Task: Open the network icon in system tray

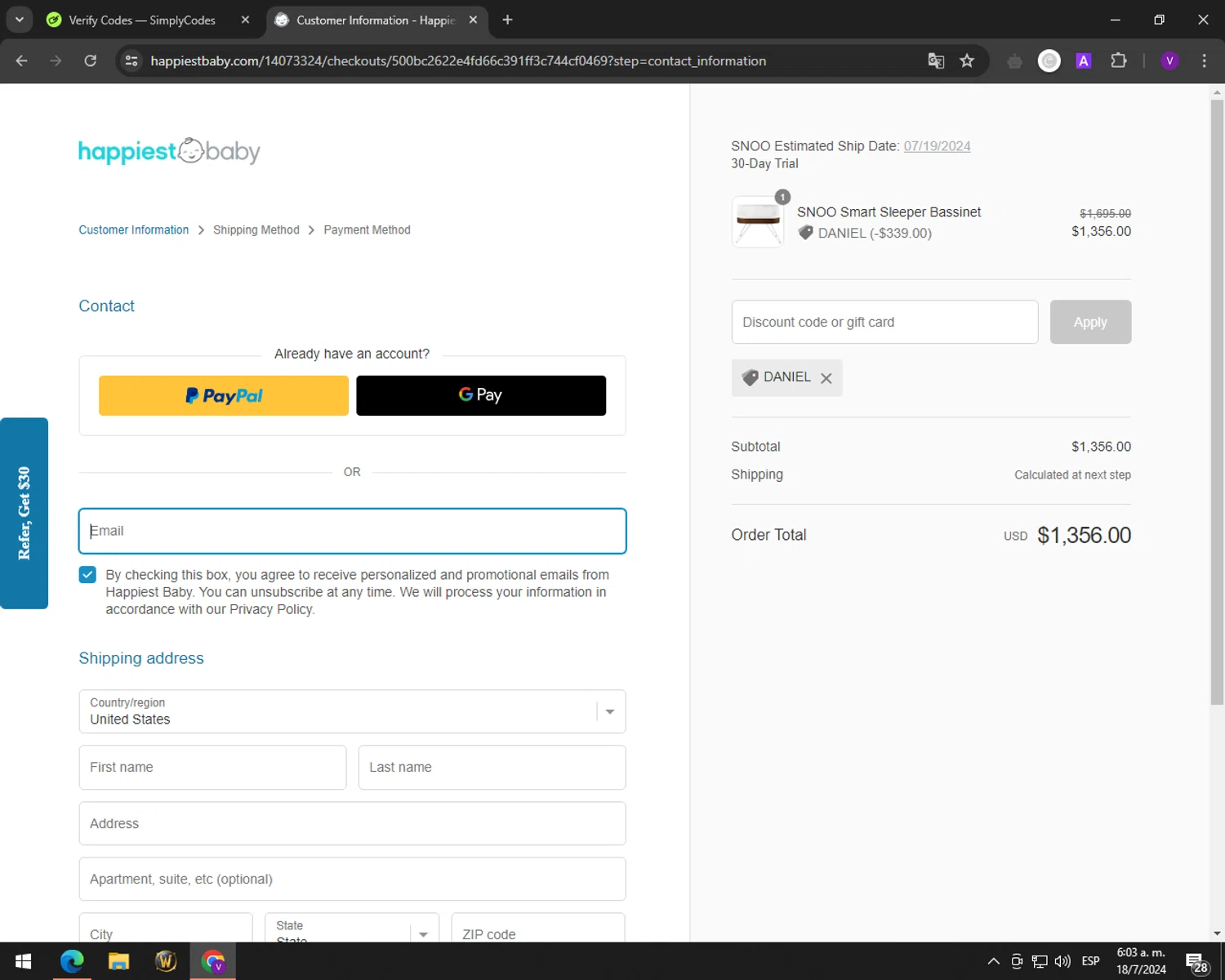Action: (x=1040, y=961)
